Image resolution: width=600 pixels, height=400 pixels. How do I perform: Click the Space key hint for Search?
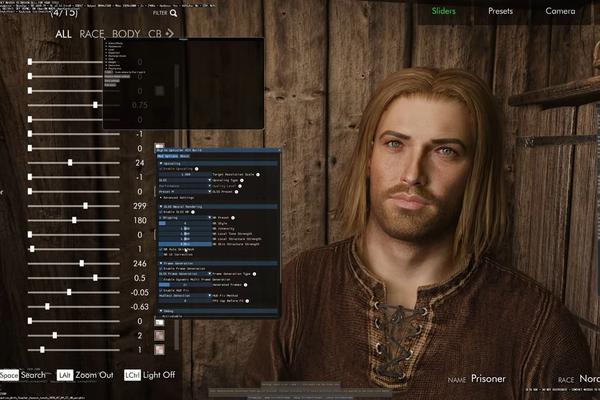point(9,375)
